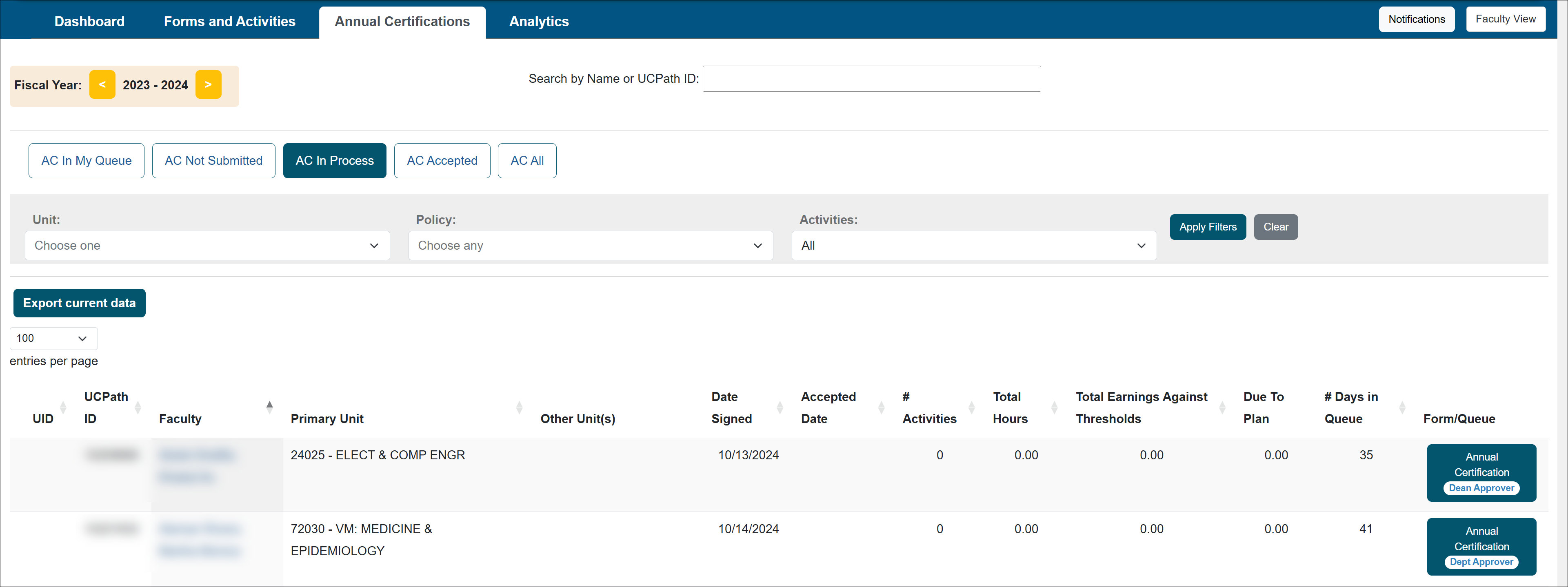This screenshot has width=1568, height=587.
Task: Open blurred faculty link for VM: MEDICINE row
Action: pyautogui.click(x=200, y=540)
